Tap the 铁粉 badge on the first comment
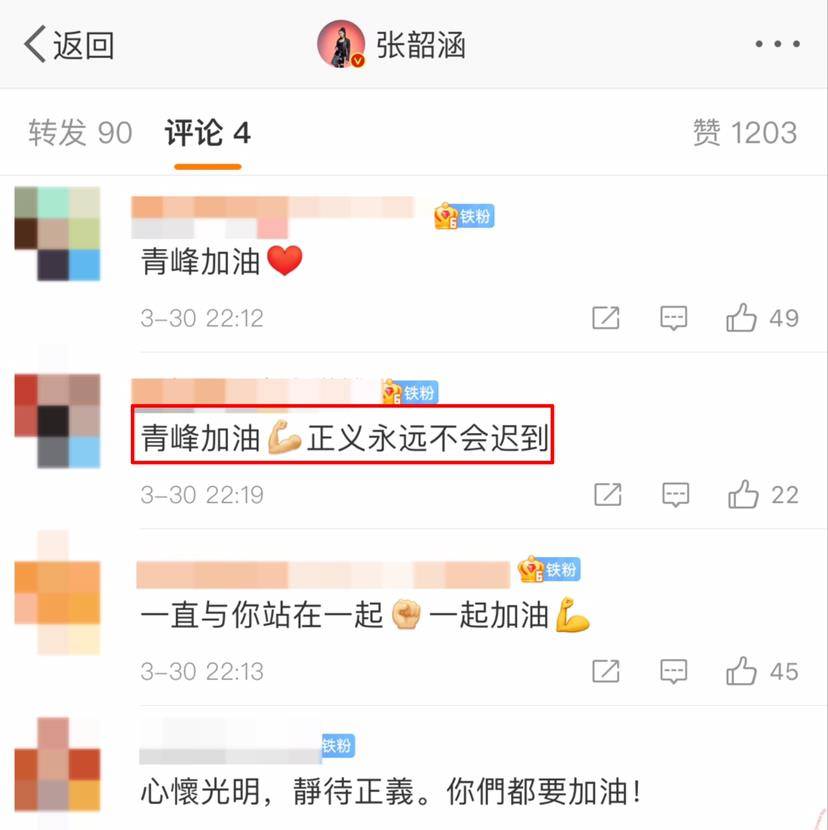Screen dimensions: 828x830 coord(464,216)
